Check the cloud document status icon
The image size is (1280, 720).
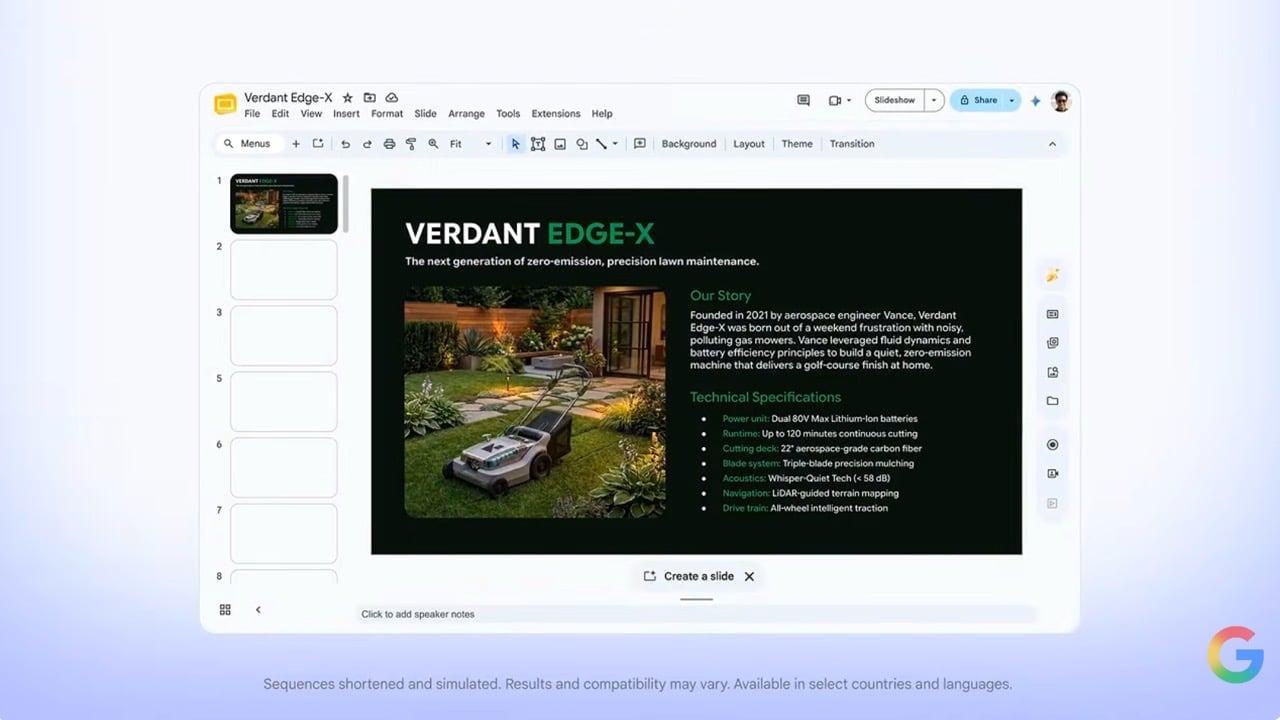pyautogui.click(x=392, y=98)
